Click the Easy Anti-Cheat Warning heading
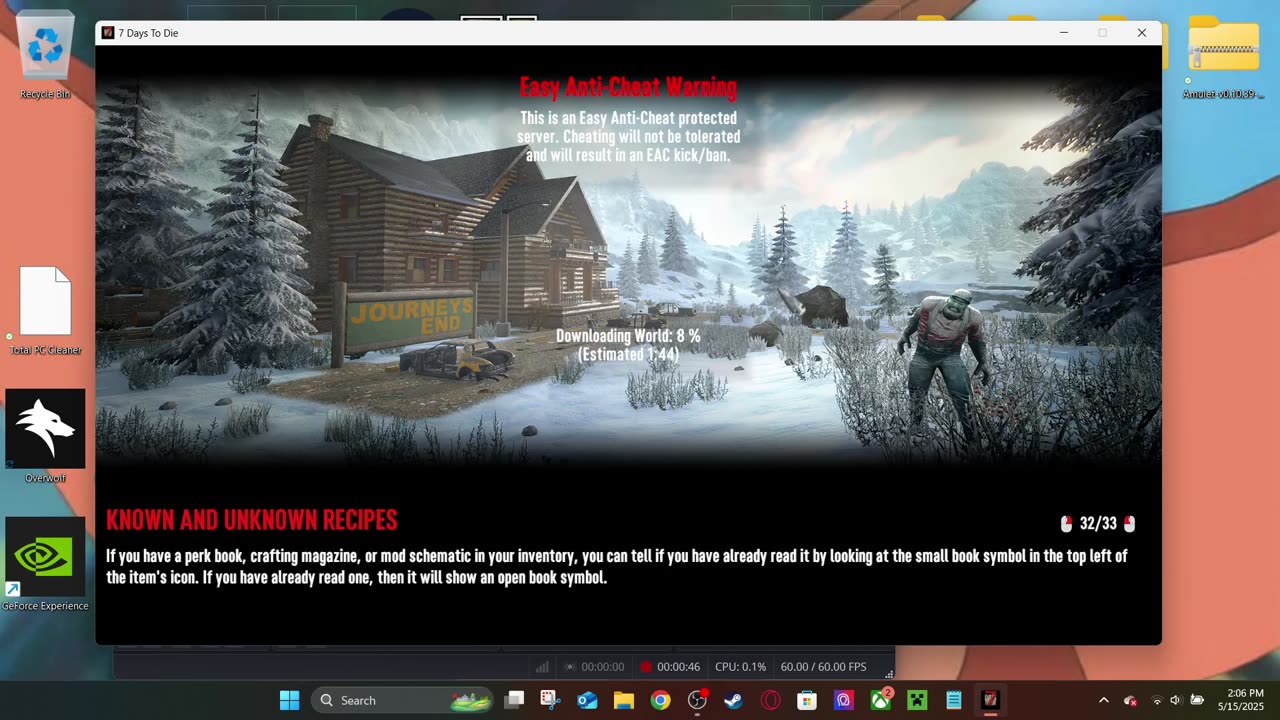The width and height of the screenshot is (1280, 720). (x=628, y=88)
